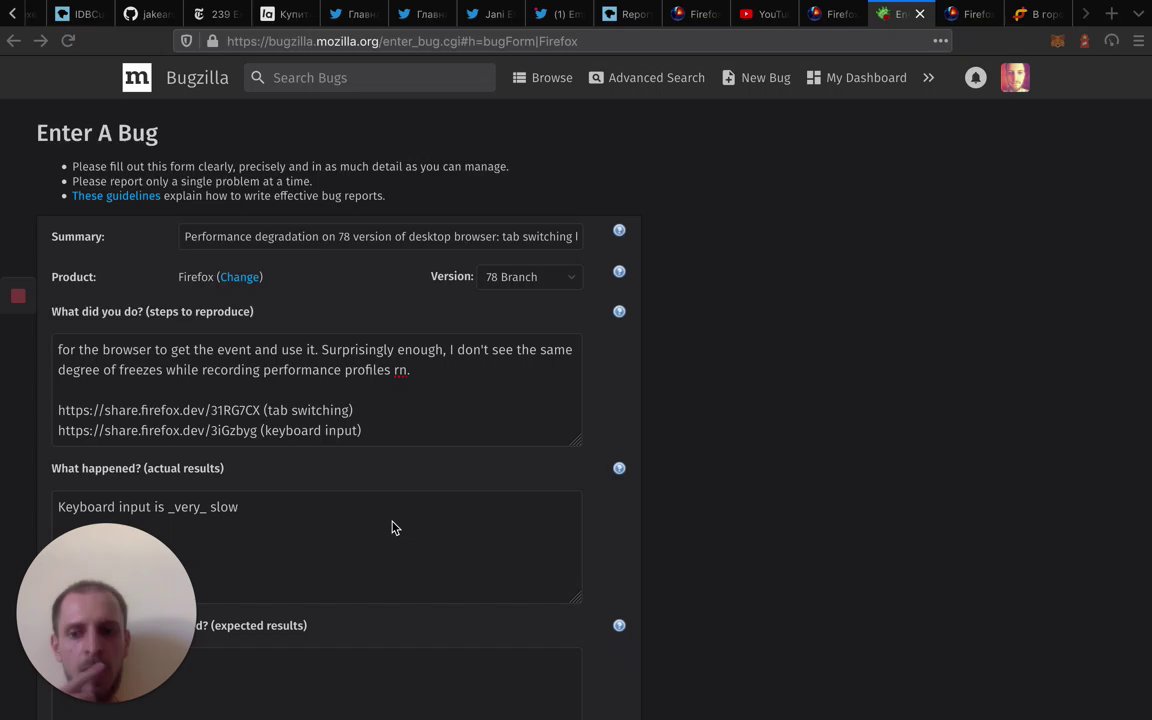Switch to the (1) Em Twitter tab
The width and height of the screenshot is (1152, 720).
(558, 14)
